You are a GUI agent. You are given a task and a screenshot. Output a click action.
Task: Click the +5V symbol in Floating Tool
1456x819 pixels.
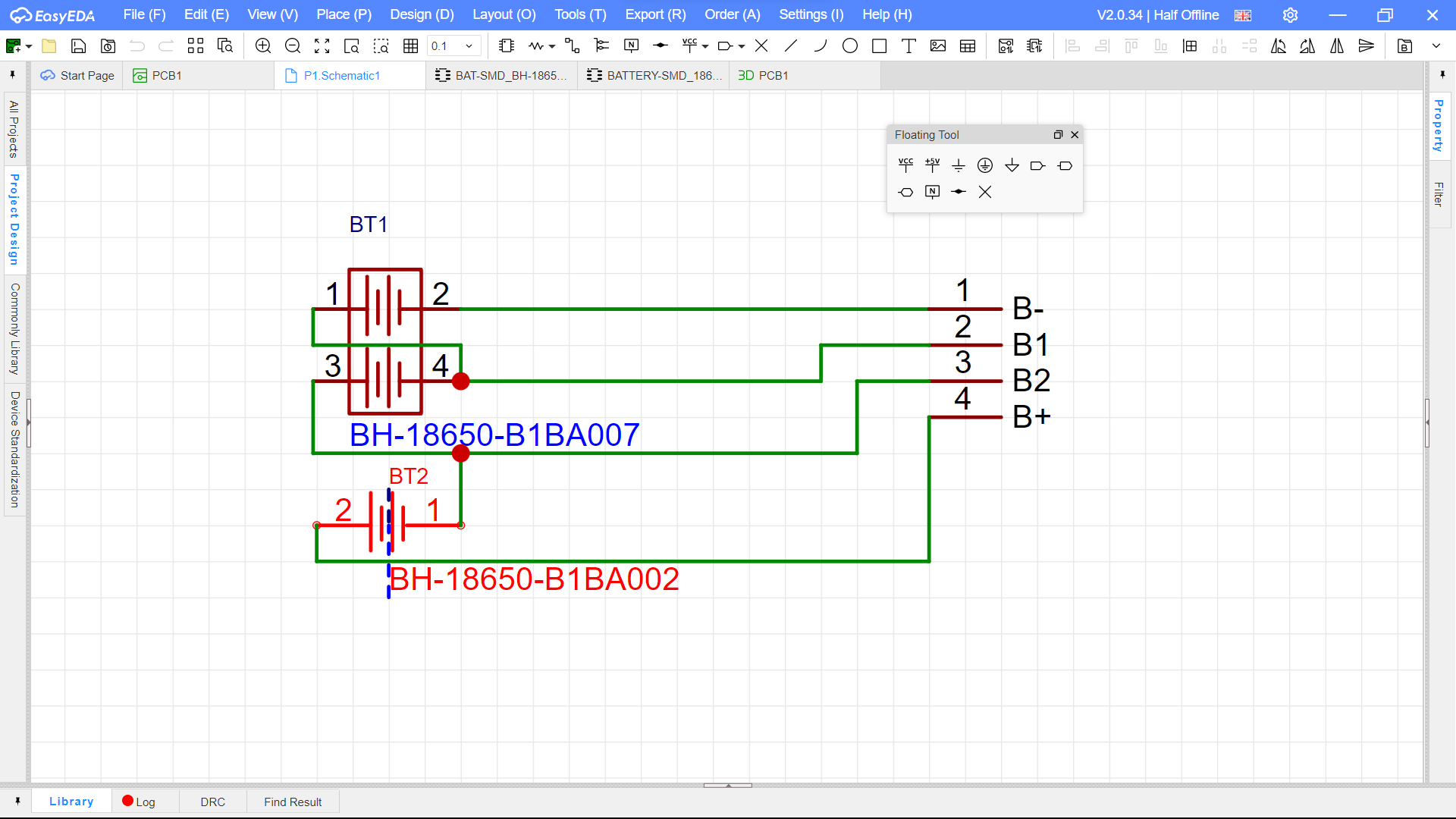tap(932, 165)
